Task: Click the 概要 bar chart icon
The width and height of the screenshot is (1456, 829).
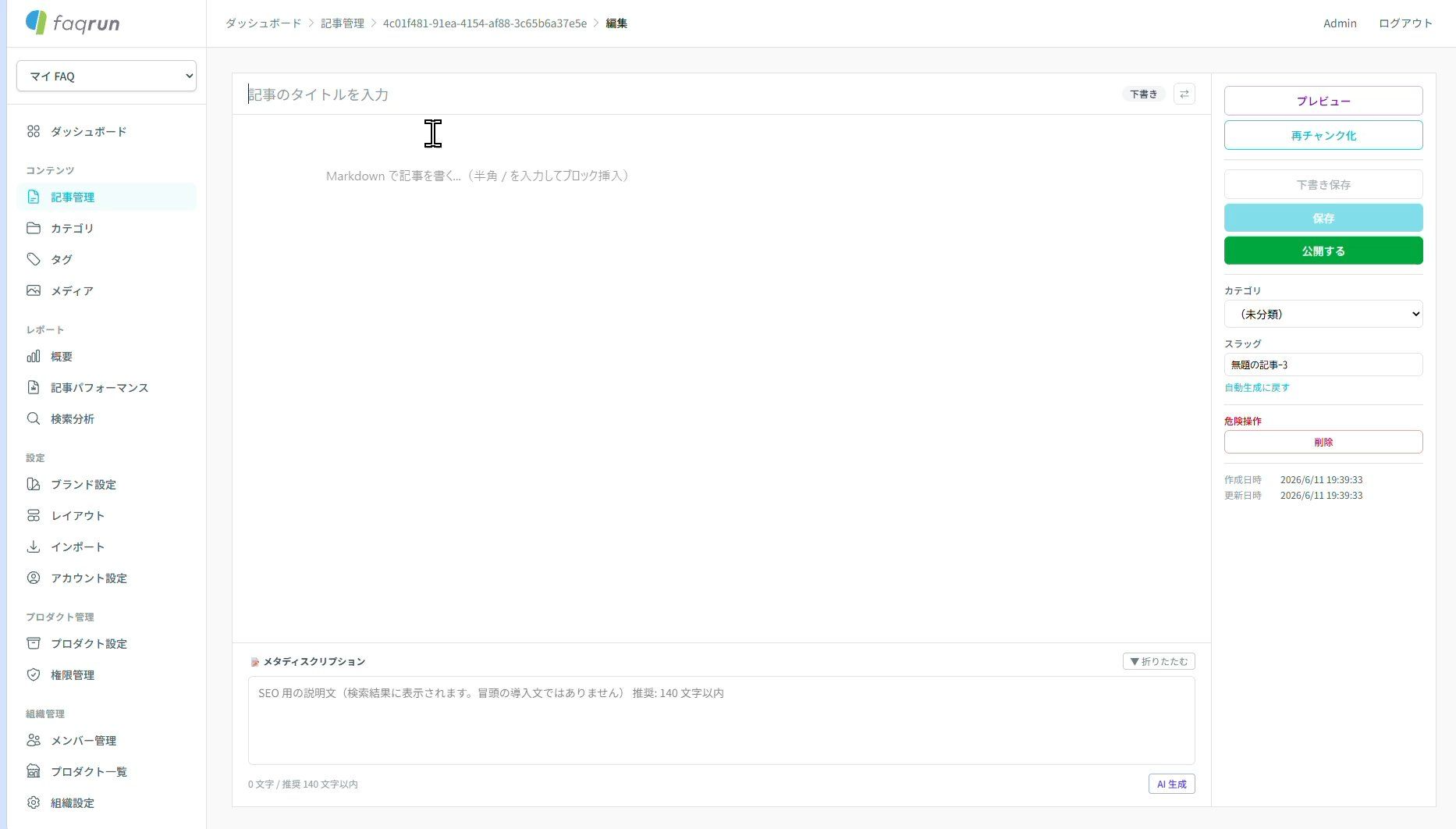Action: (x=34, y=356)
